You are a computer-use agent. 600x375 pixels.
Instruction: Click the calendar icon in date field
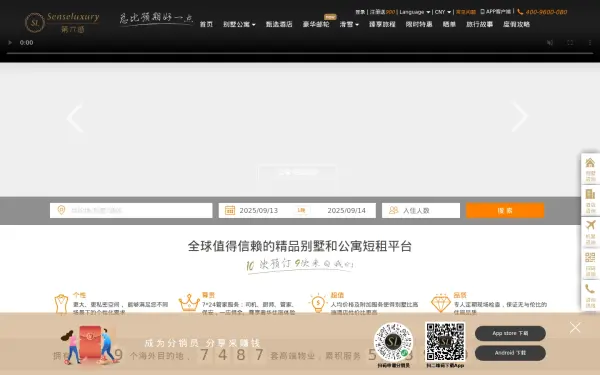coord(230,210)
